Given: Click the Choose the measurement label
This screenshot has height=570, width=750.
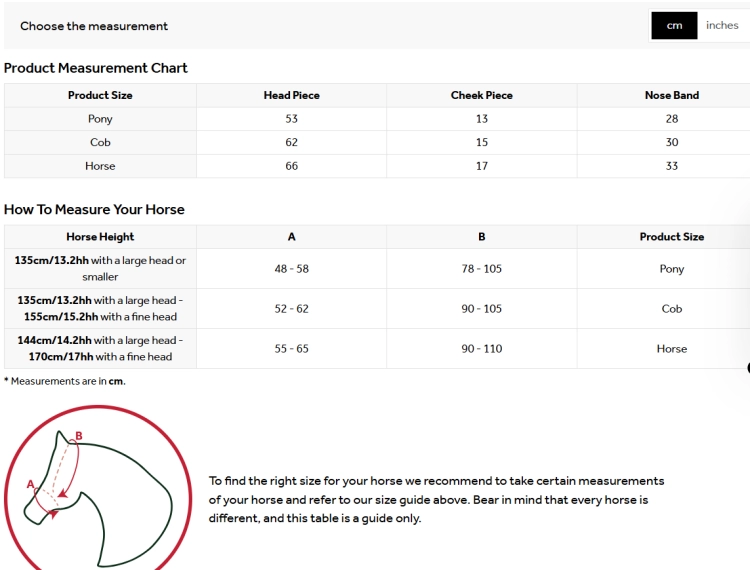Looking at the screenshot, I should [x=94, y=26].
